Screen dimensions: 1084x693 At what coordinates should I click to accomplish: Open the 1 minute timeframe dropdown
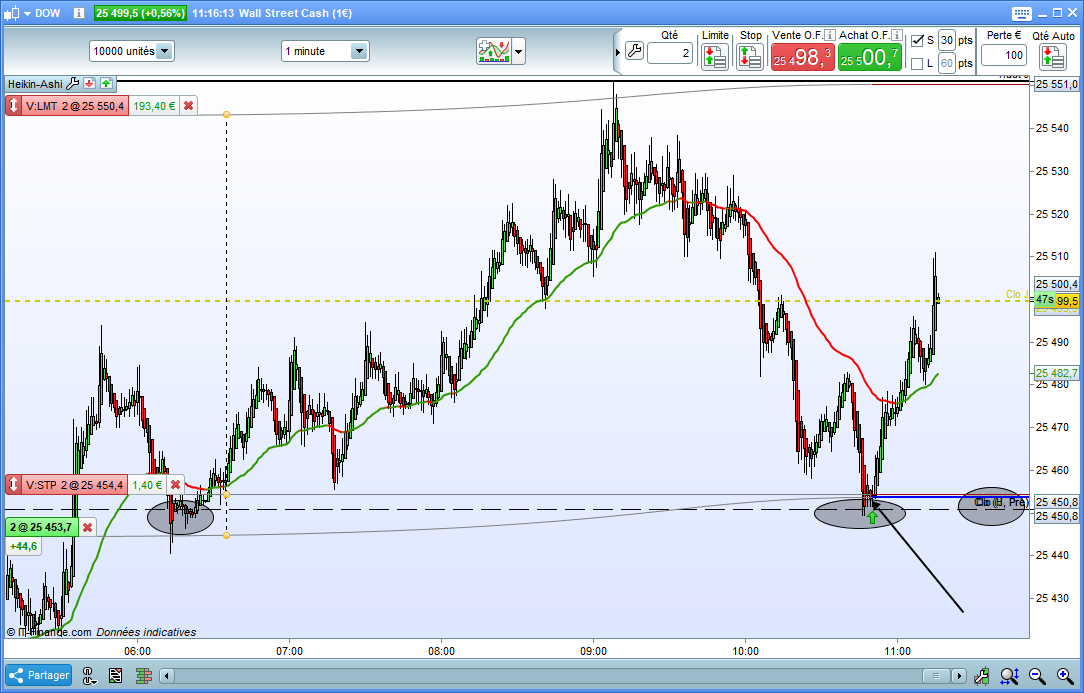[x=325, y=51]
